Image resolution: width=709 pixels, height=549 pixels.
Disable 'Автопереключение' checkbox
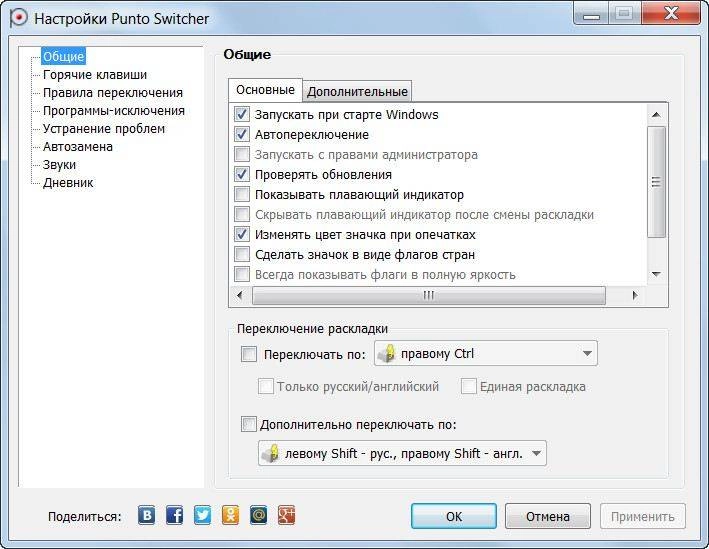tap(242, 134)
